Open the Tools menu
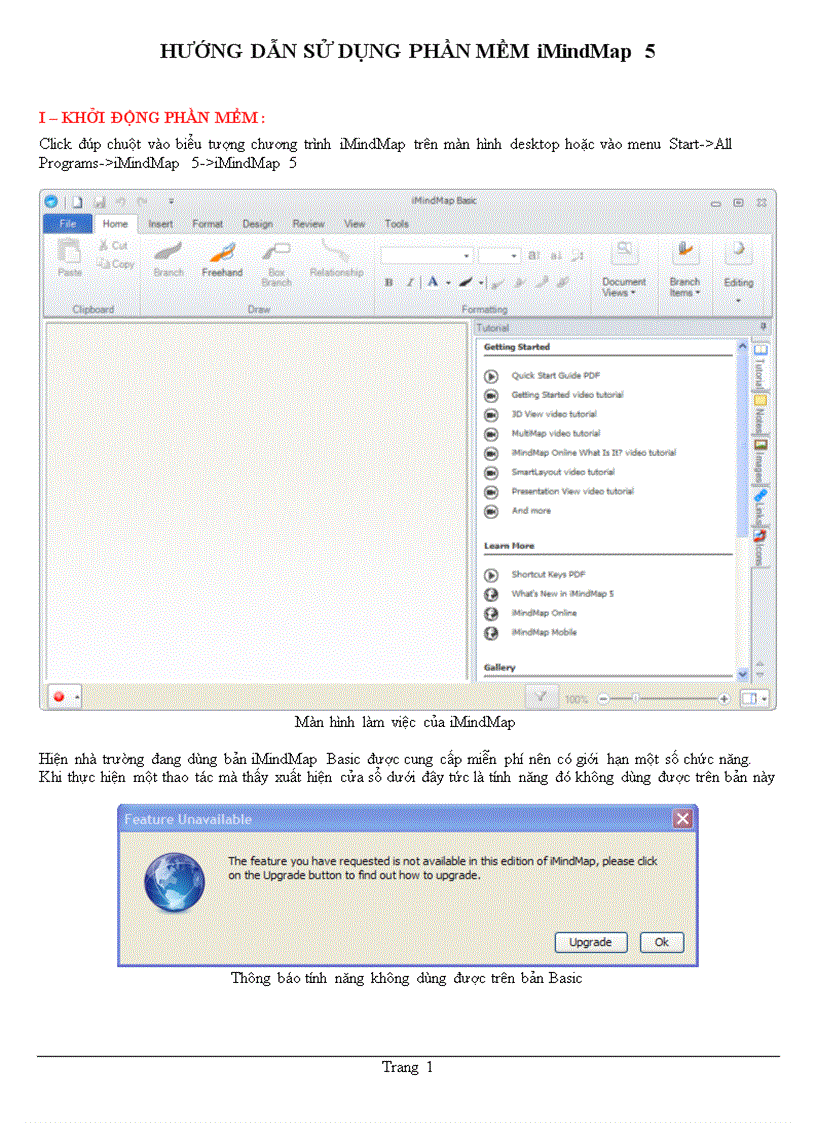816x1123 pixels. [396, 223]
